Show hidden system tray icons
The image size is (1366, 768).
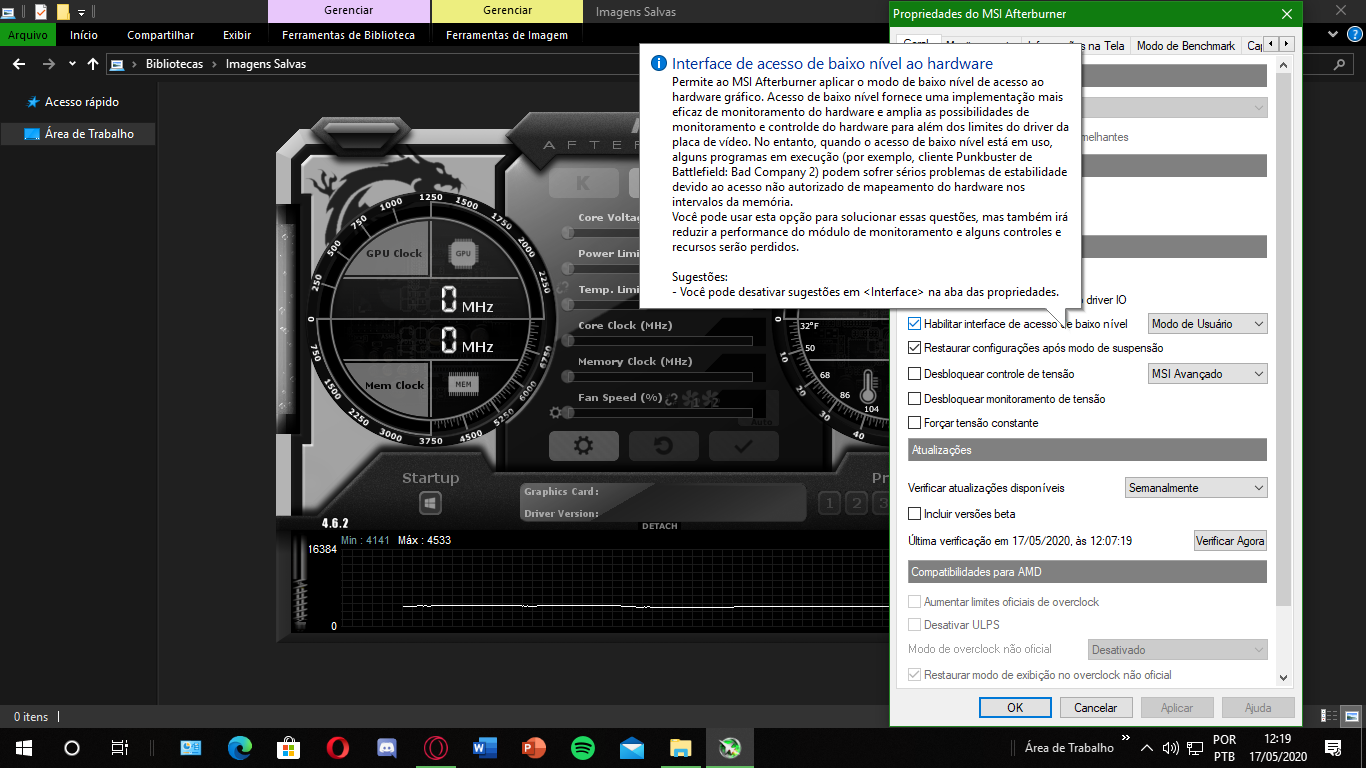tap(1147, 748)
